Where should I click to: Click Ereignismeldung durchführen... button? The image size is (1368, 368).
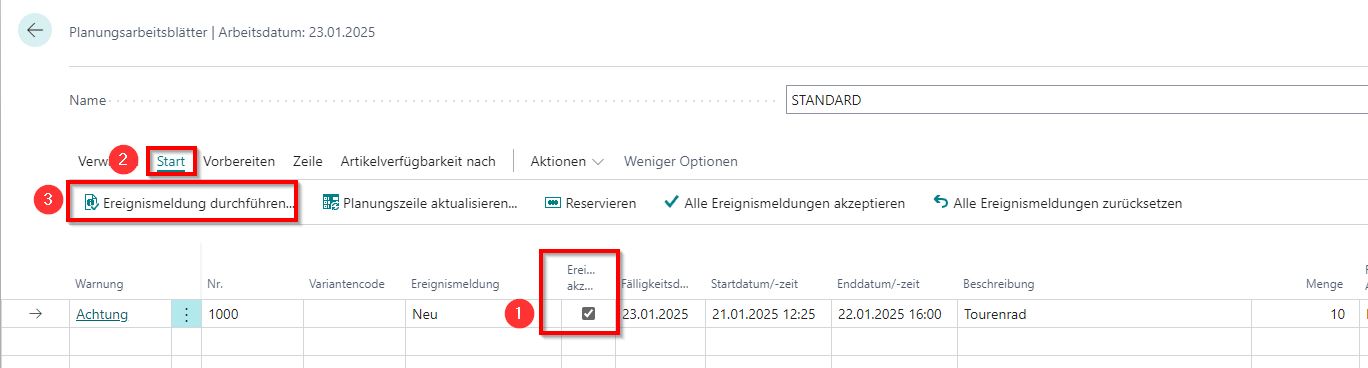[x=189, y=203]
